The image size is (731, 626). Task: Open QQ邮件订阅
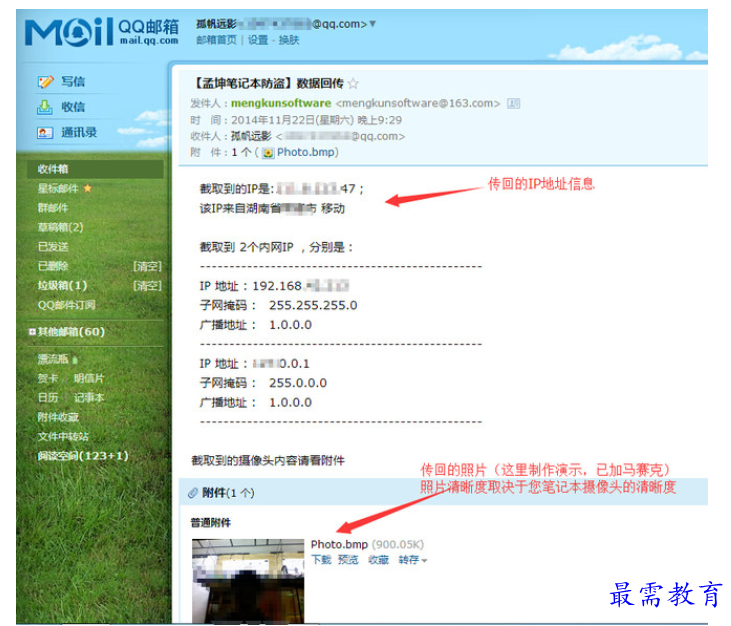click(67, 305)
